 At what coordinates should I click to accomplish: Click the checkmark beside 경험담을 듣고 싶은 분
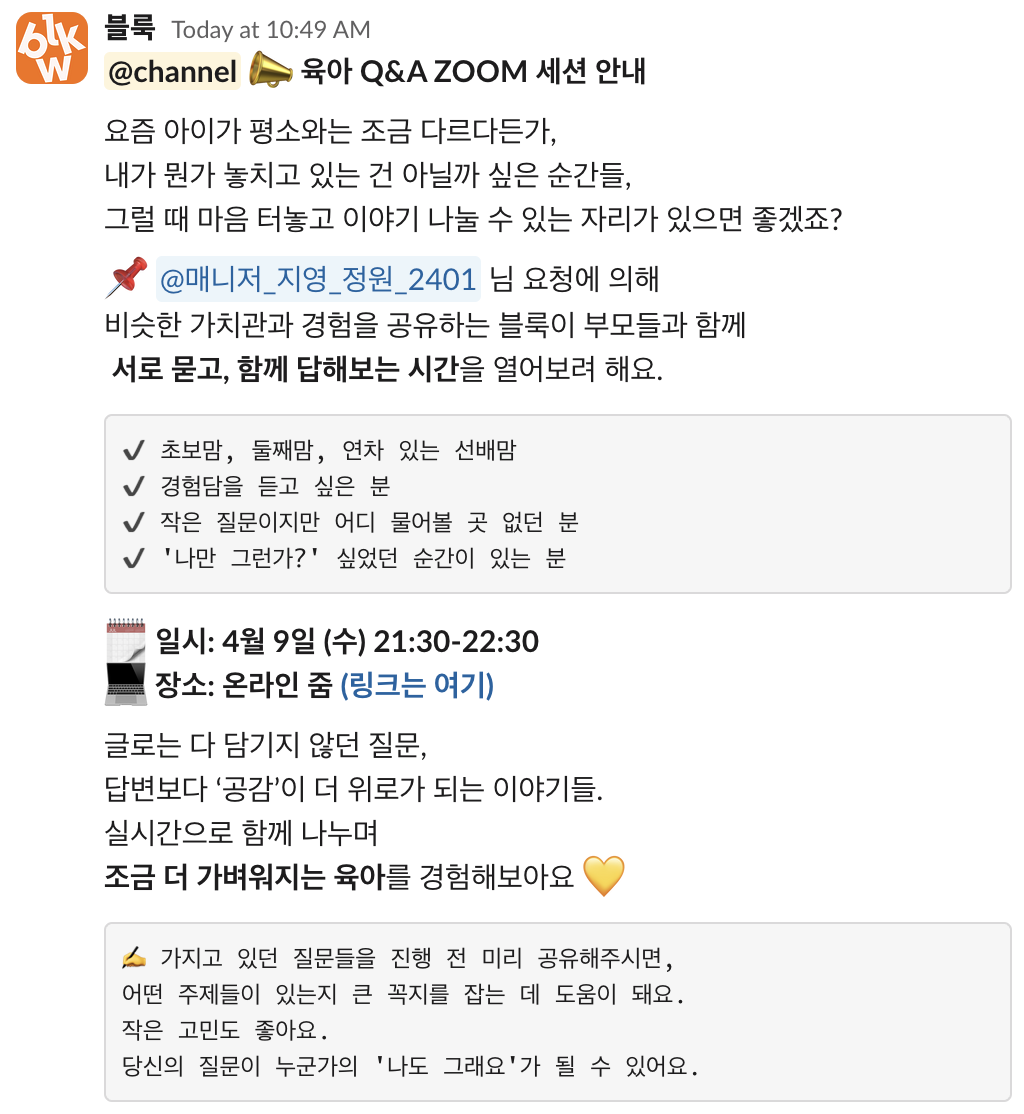(x=135, y=486)
